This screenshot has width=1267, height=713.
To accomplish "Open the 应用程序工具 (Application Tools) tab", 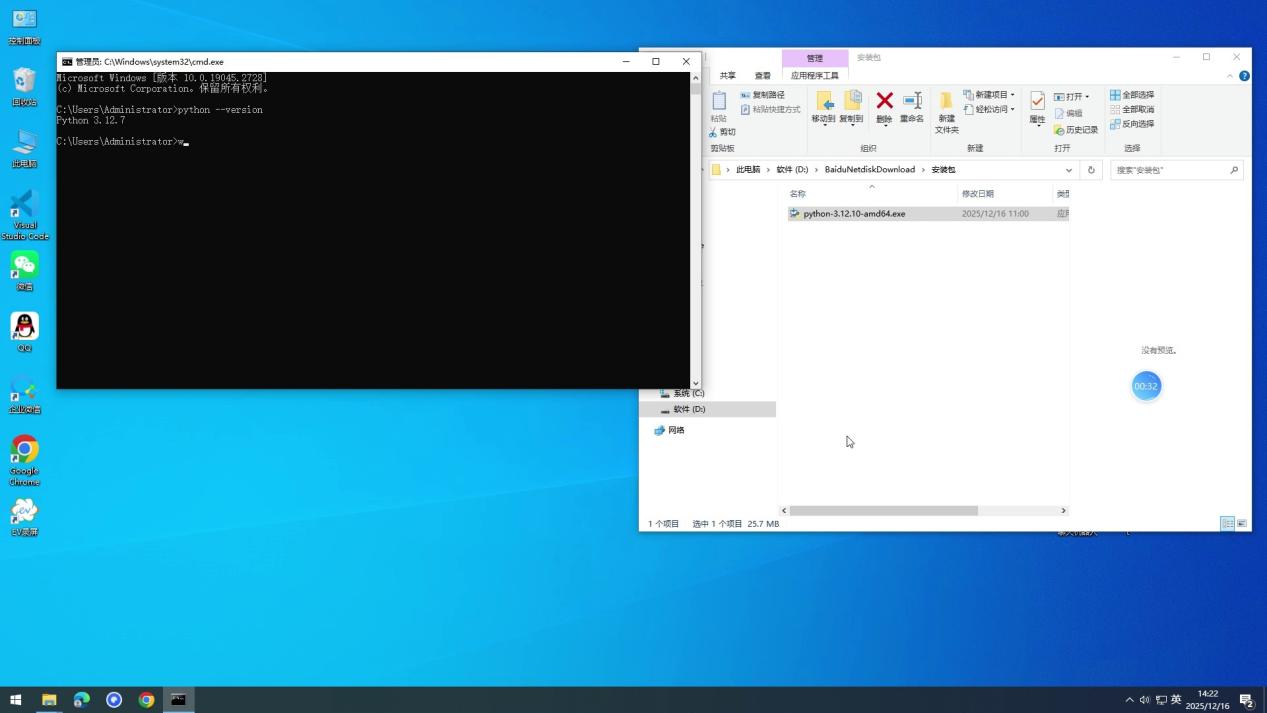I will click(816, 74).
